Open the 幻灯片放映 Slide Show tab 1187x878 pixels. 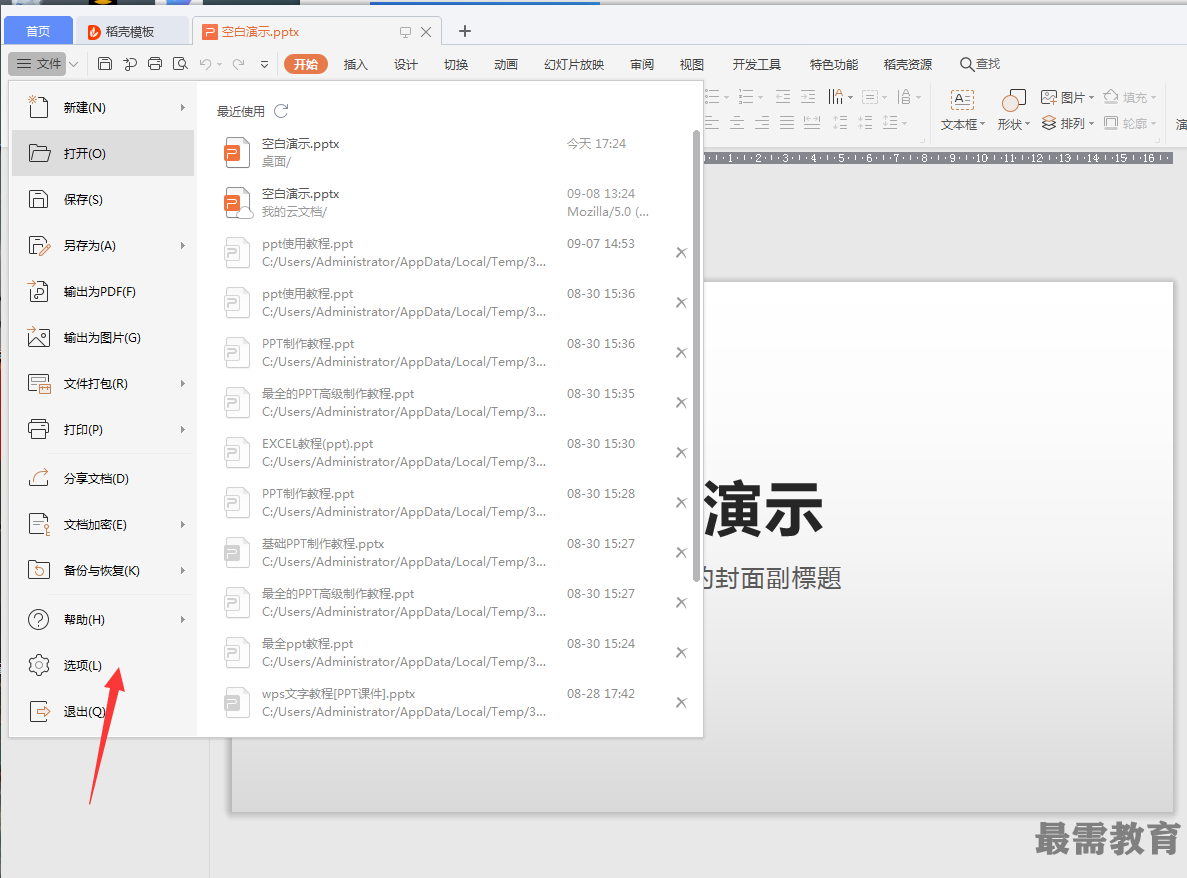574,64
